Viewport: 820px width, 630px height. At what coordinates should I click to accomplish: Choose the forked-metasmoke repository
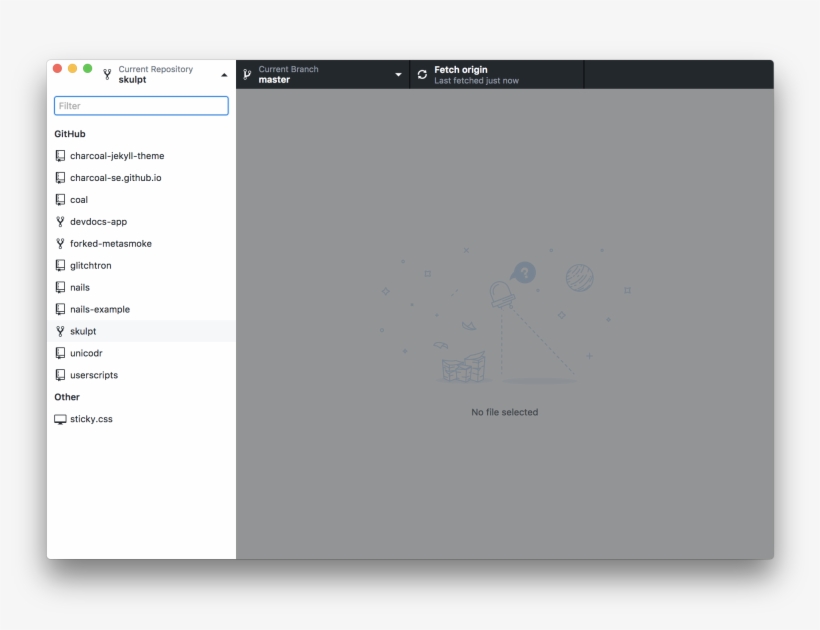(x=141, y=244)
